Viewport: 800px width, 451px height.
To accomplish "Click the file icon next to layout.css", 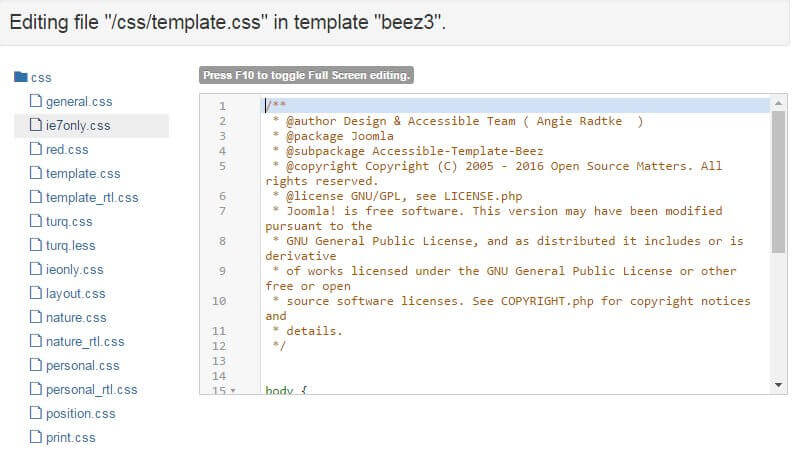I will pos(36,293).
